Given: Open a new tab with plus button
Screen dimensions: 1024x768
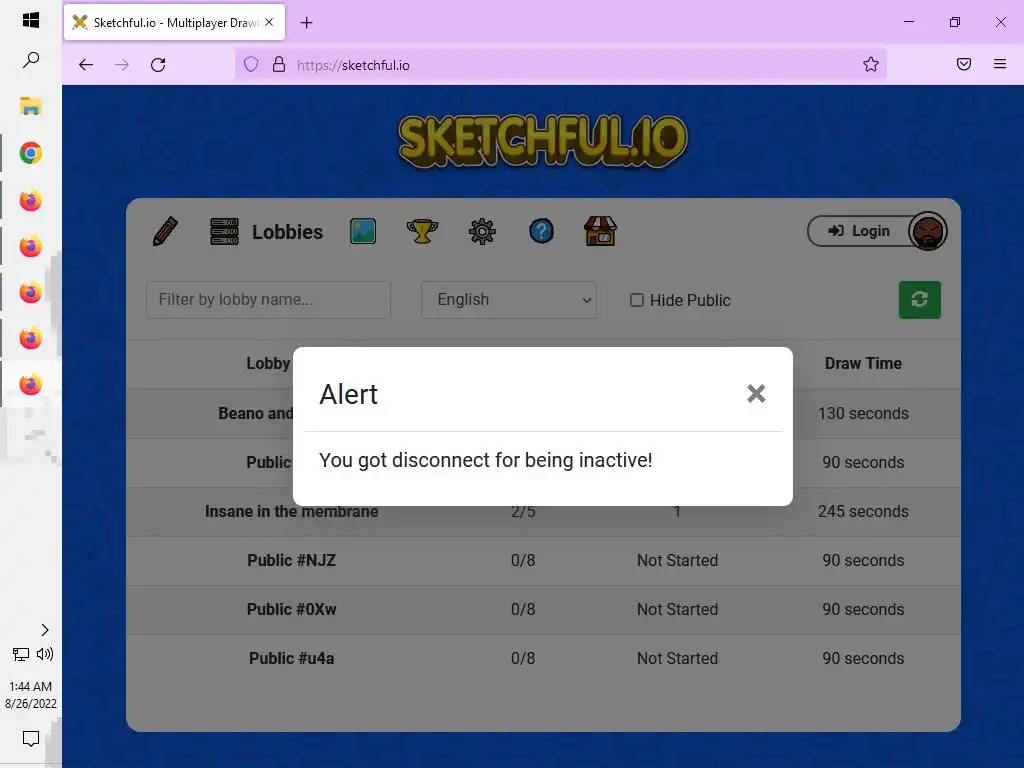Looking at the screenshot, I should click(x=306, y=23).
